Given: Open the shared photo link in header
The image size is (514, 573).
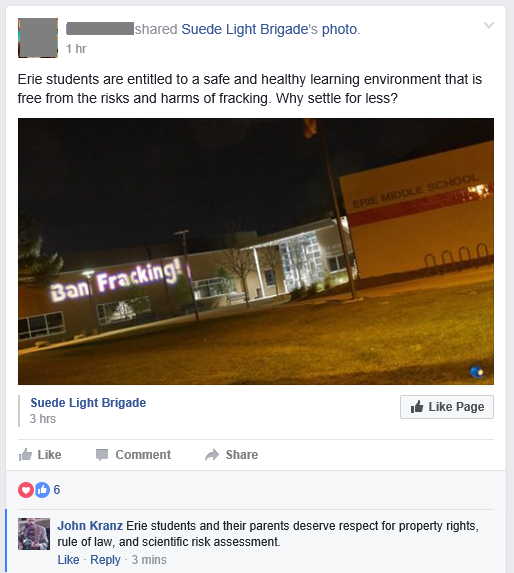Looking at the screenshot, I should pyautogui.click(x=339, y=29).
